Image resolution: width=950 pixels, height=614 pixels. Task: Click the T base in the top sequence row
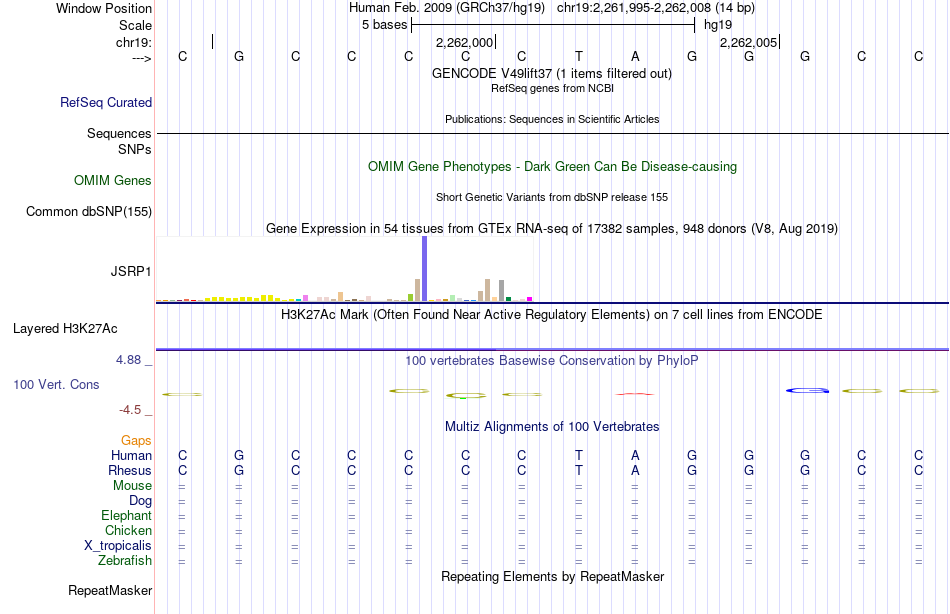coord(579,56)
